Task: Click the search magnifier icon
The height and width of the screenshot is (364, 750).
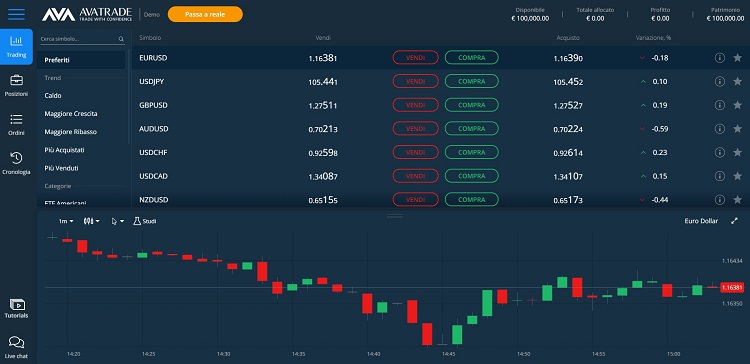Action: (x=121, y=39)
